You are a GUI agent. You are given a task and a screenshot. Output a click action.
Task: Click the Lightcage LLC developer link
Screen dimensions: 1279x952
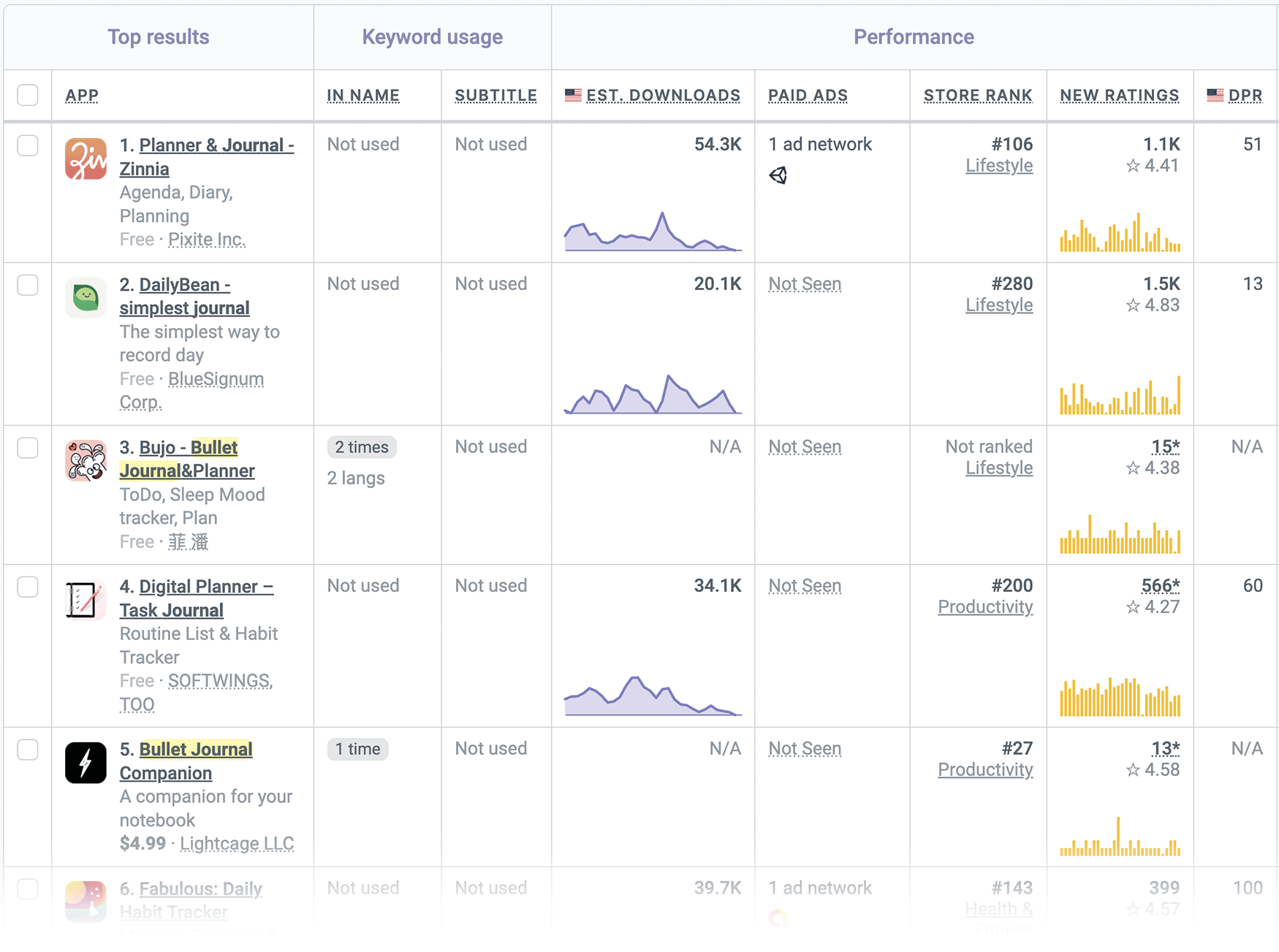(x=237, y=843)
